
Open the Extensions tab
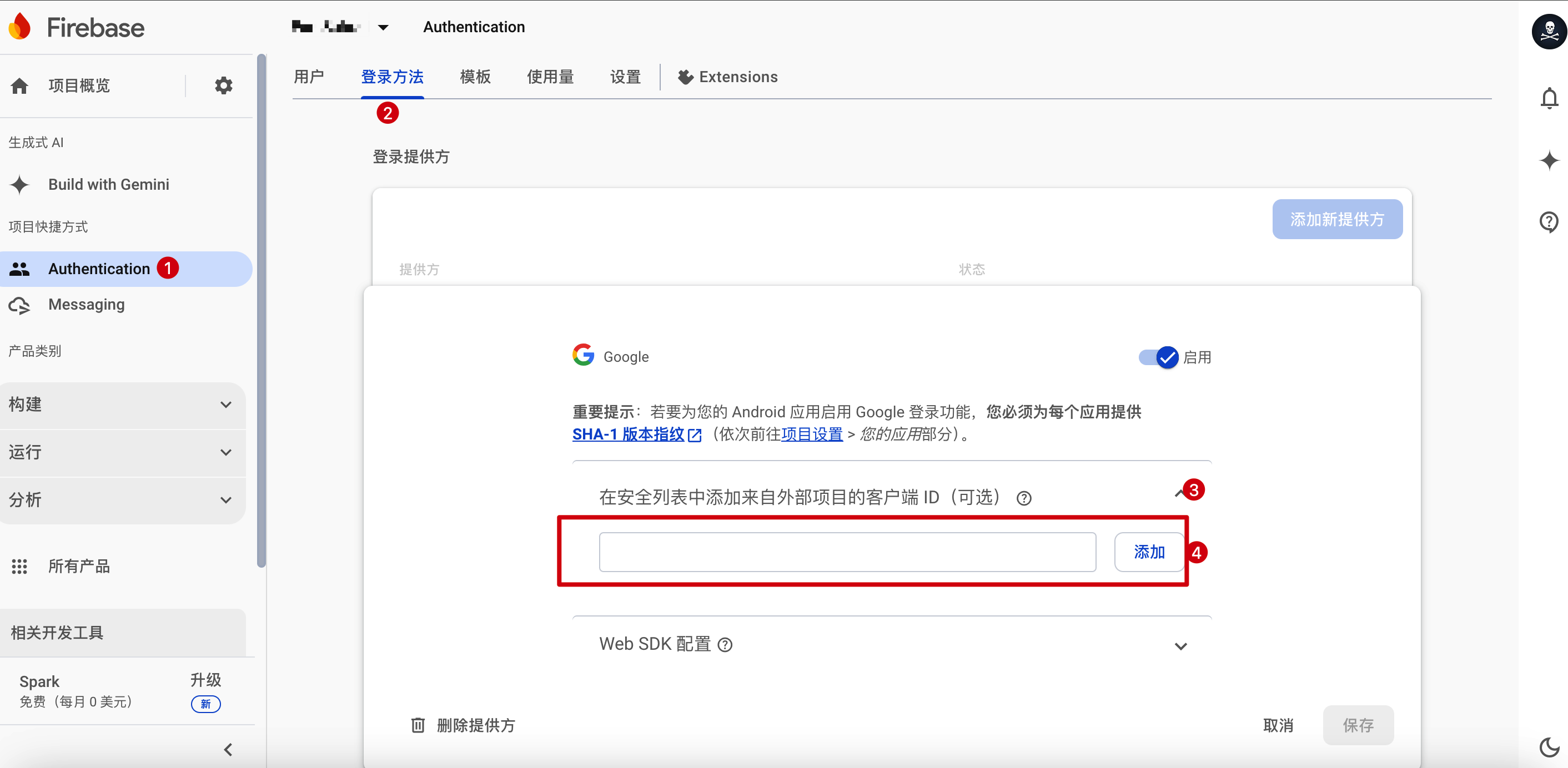point(728,77)
